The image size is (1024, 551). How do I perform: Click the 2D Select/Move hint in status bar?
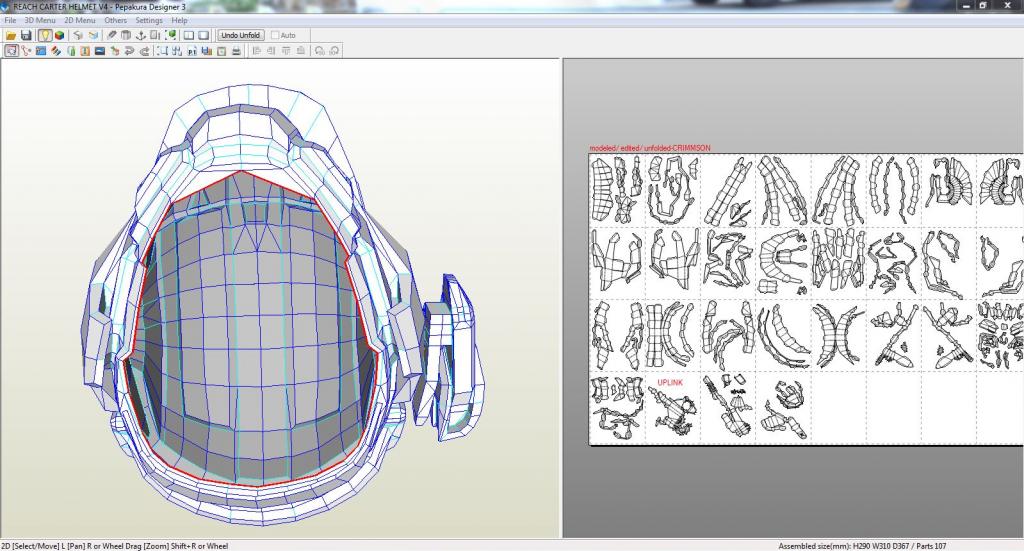(114, 546)
